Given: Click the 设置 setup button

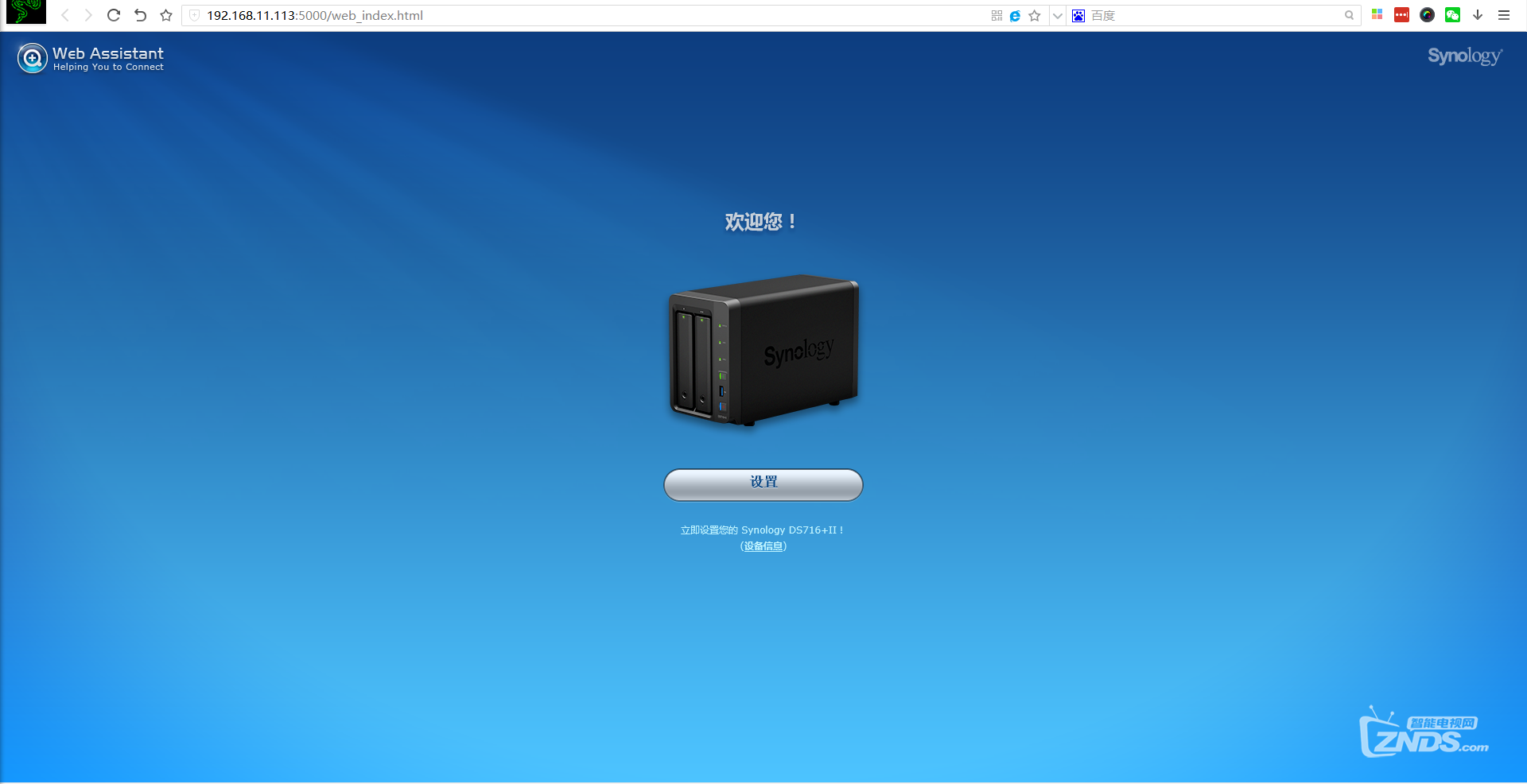Looking at the screenshot, I should (763, 484).
